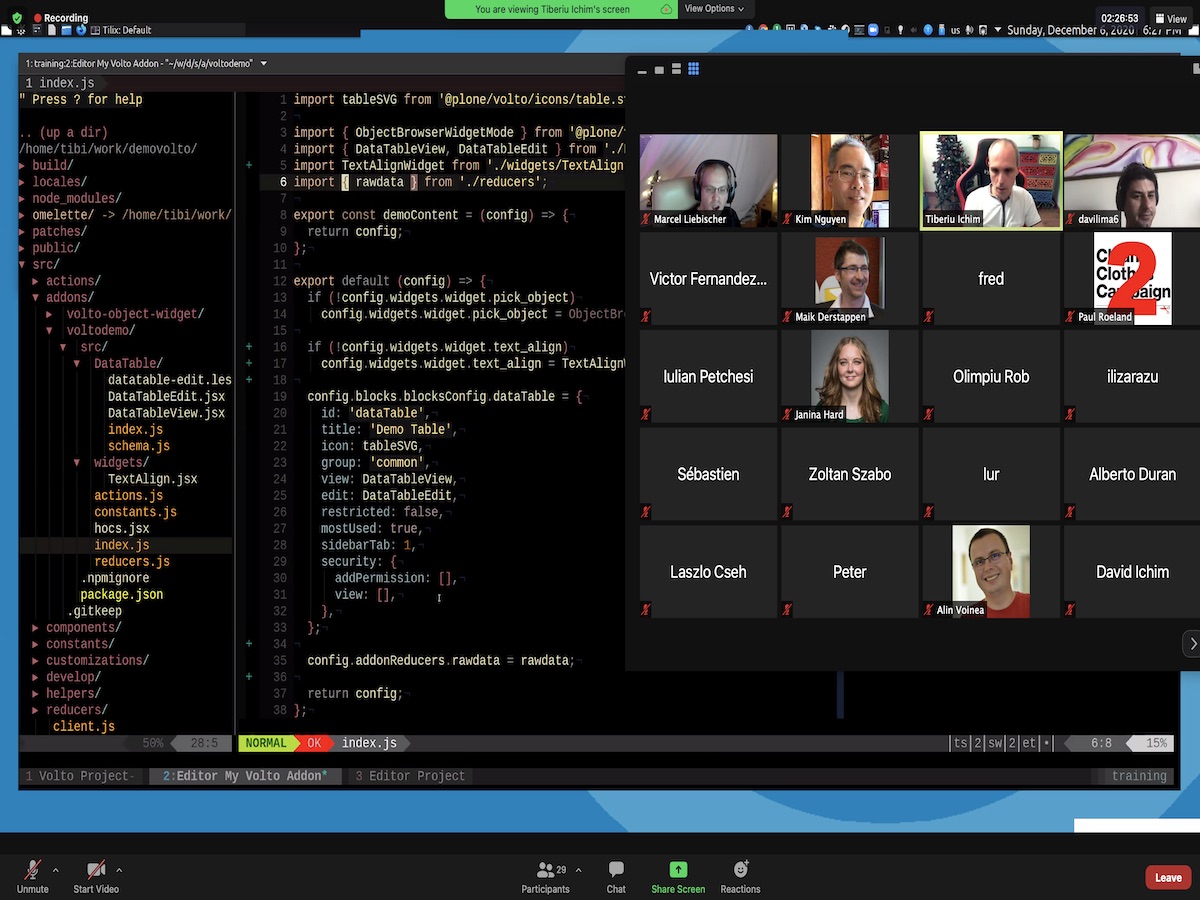Click the meeting timer 02:26:53
Viewport: 1200px width, 900px height.
(x=1119, y=18)
